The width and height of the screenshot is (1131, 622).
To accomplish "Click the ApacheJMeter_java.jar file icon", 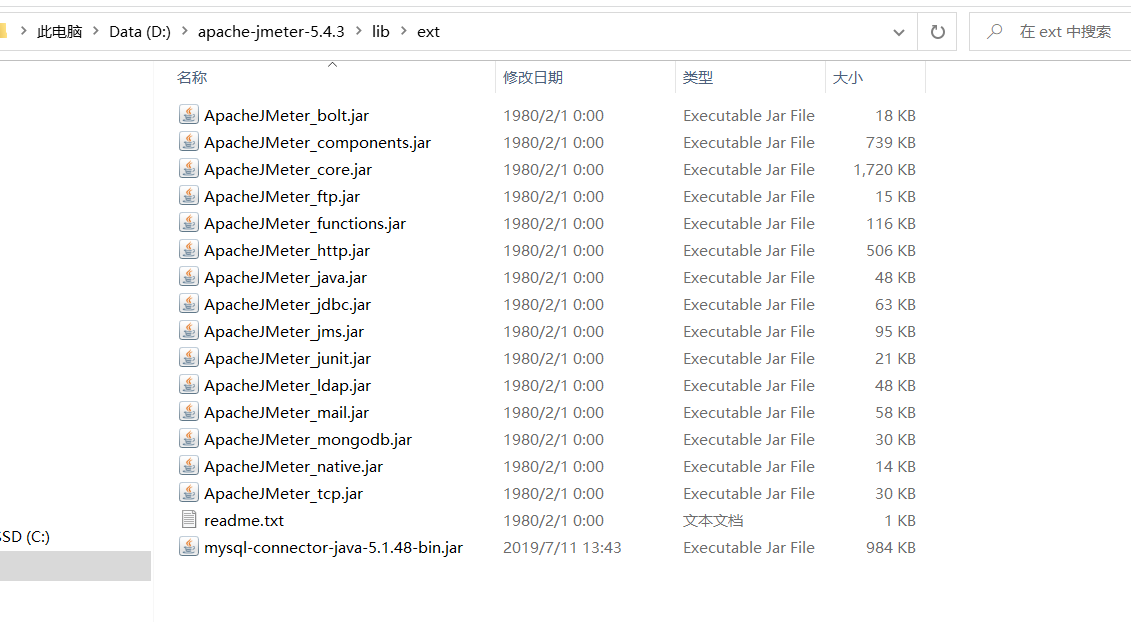I will [x=189, y=276].
